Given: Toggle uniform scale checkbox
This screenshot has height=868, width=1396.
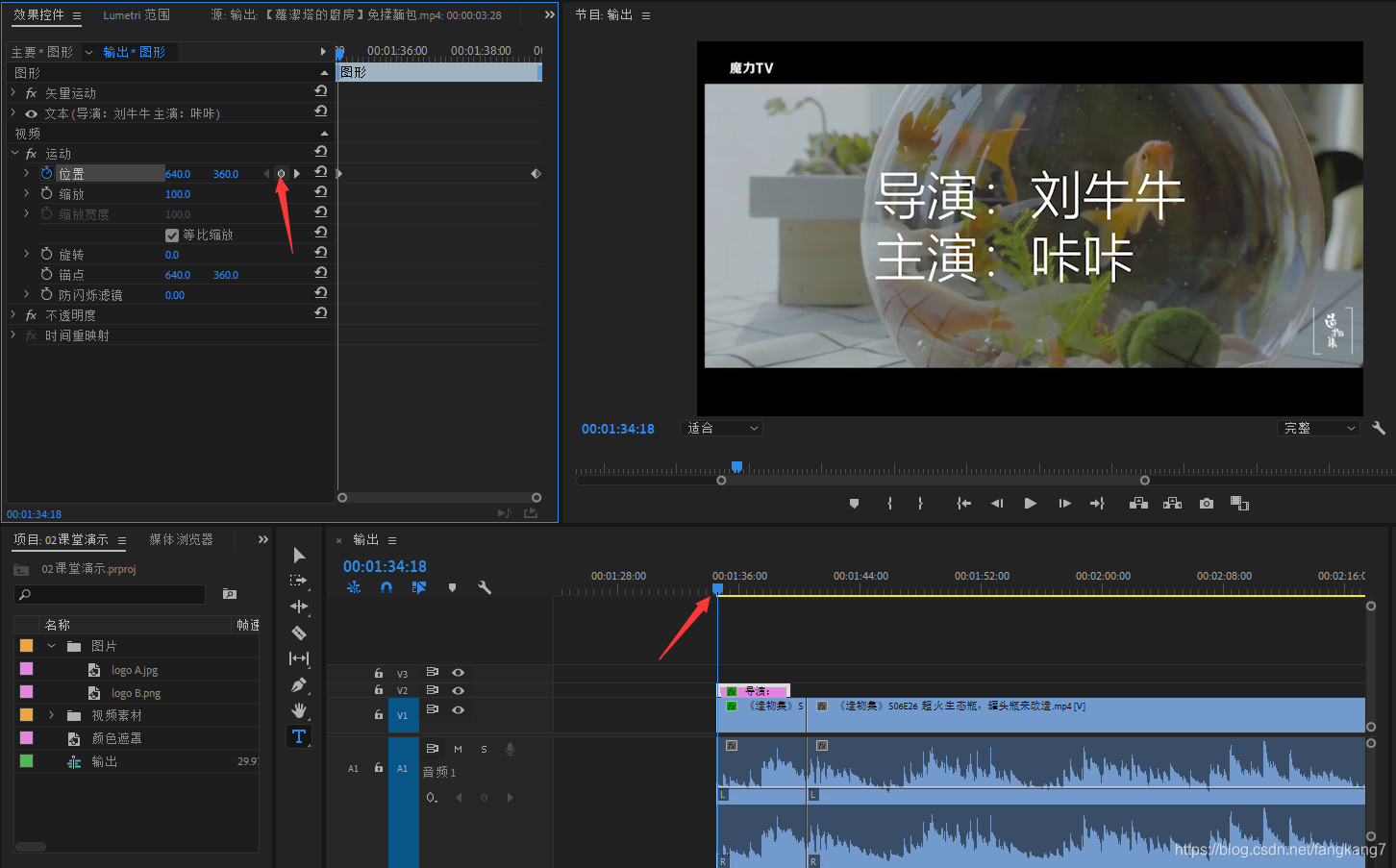Looking at the screenshot, I should click(x=172, y=235).
